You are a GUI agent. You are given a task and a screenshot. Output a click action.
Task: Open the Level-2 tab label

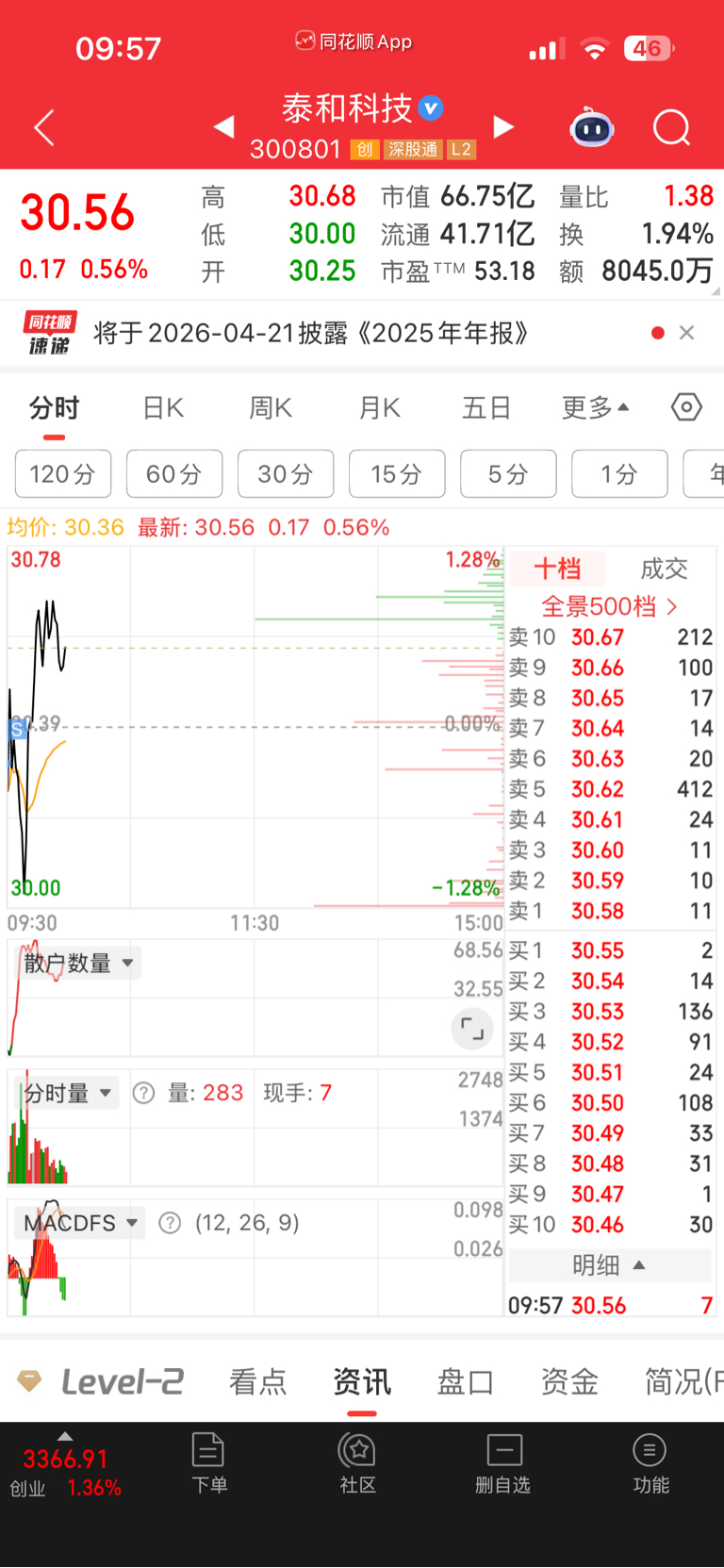[123, 1382]
